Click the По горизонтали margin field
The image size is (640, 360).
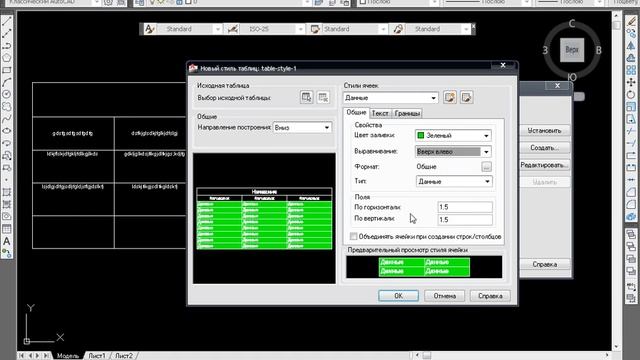click(x=465, y=207)
